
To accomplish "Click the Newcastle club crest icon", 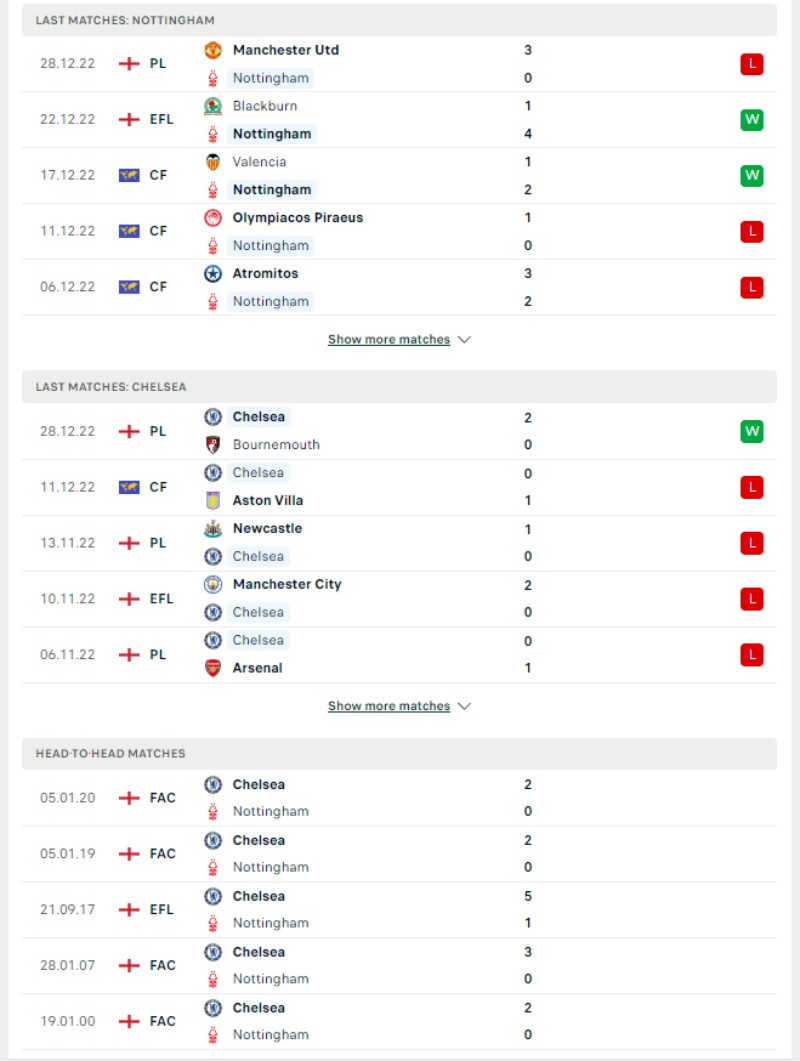I will [x=213, y=528].
